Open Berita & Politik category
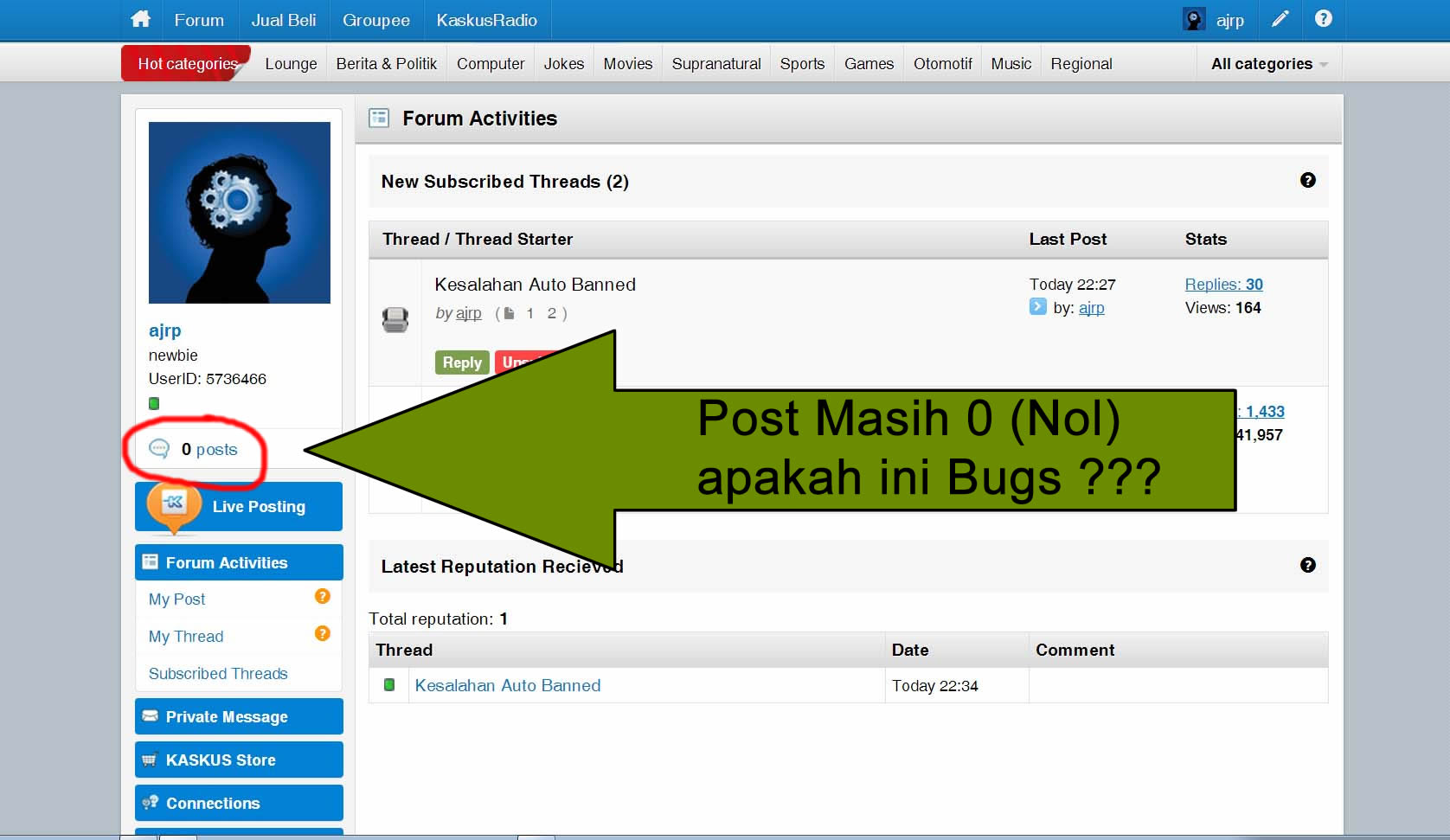Viewport: 1450px width, 840px height. click(387, 64)
